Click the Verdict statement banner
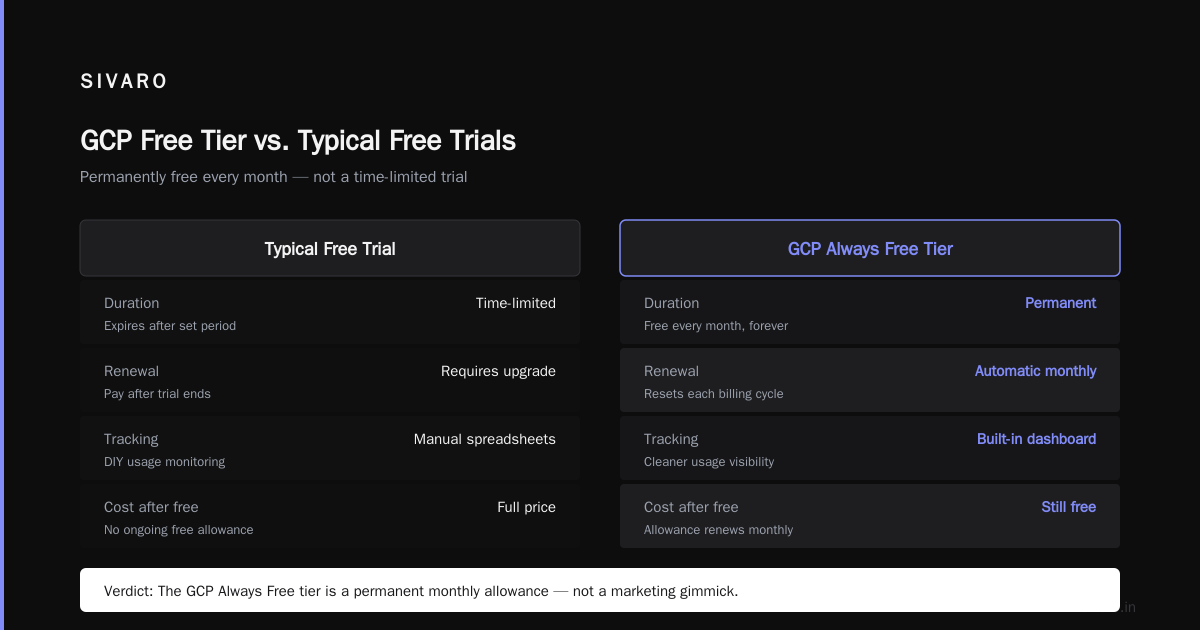The image size is (1200, 630). [600, 590]
